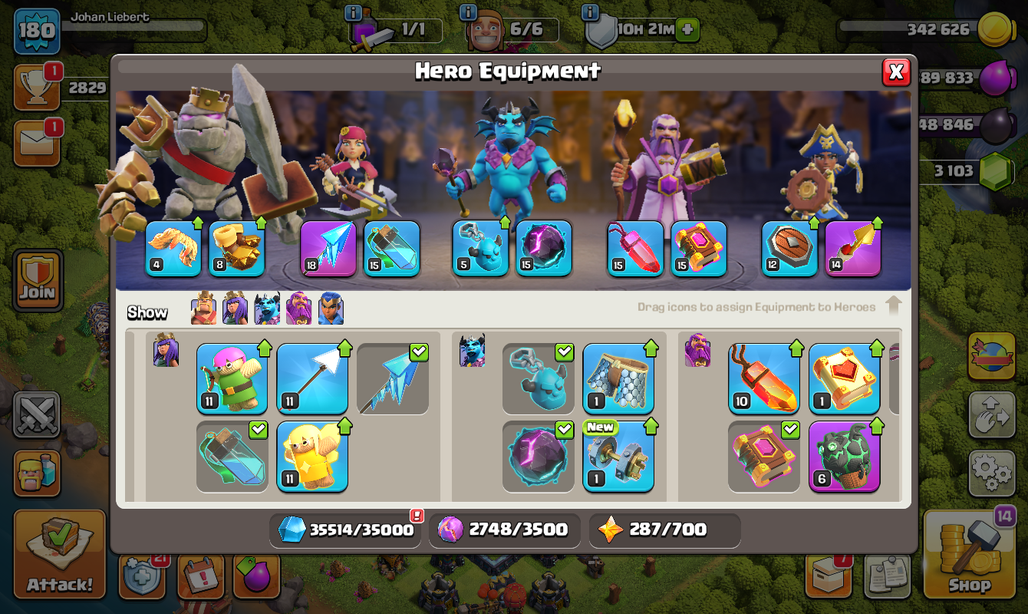The image size is (1028, 614).
Task: Toggle Minion Prince filter in Show row
Action: point(267,309)
